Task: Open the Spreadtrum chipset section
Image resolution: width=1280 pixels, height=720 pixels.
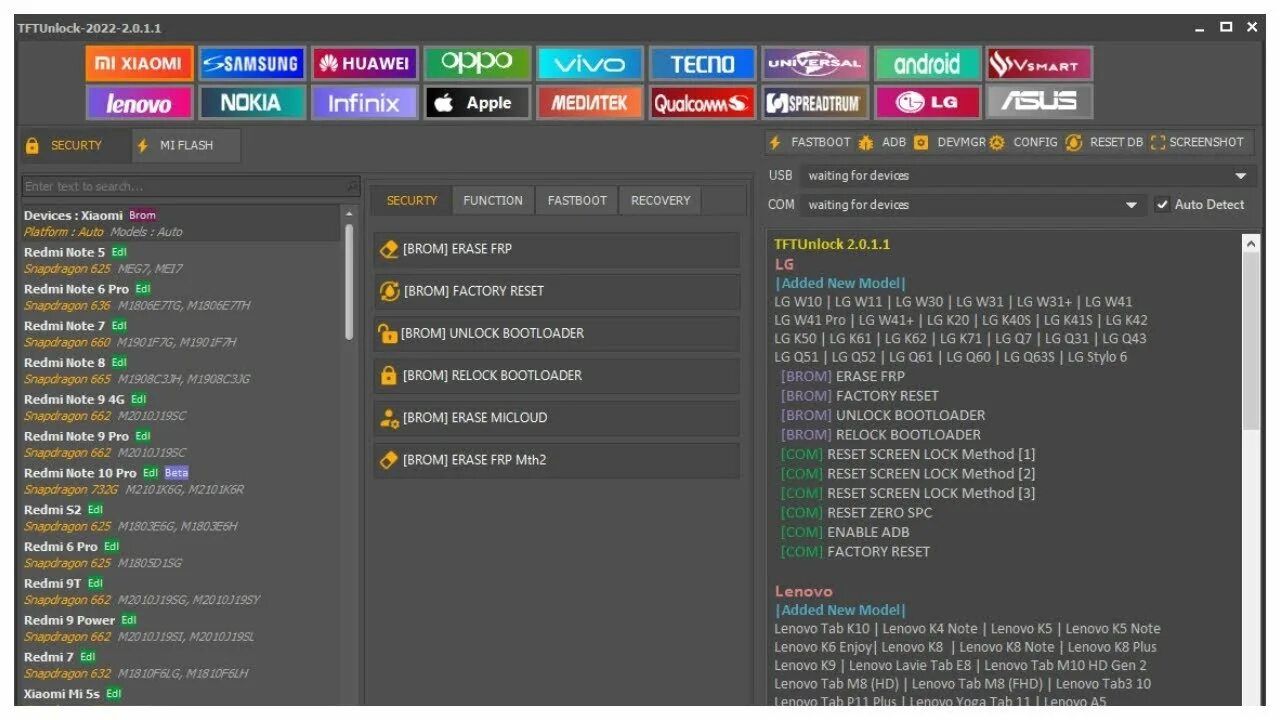Action: 815,102
